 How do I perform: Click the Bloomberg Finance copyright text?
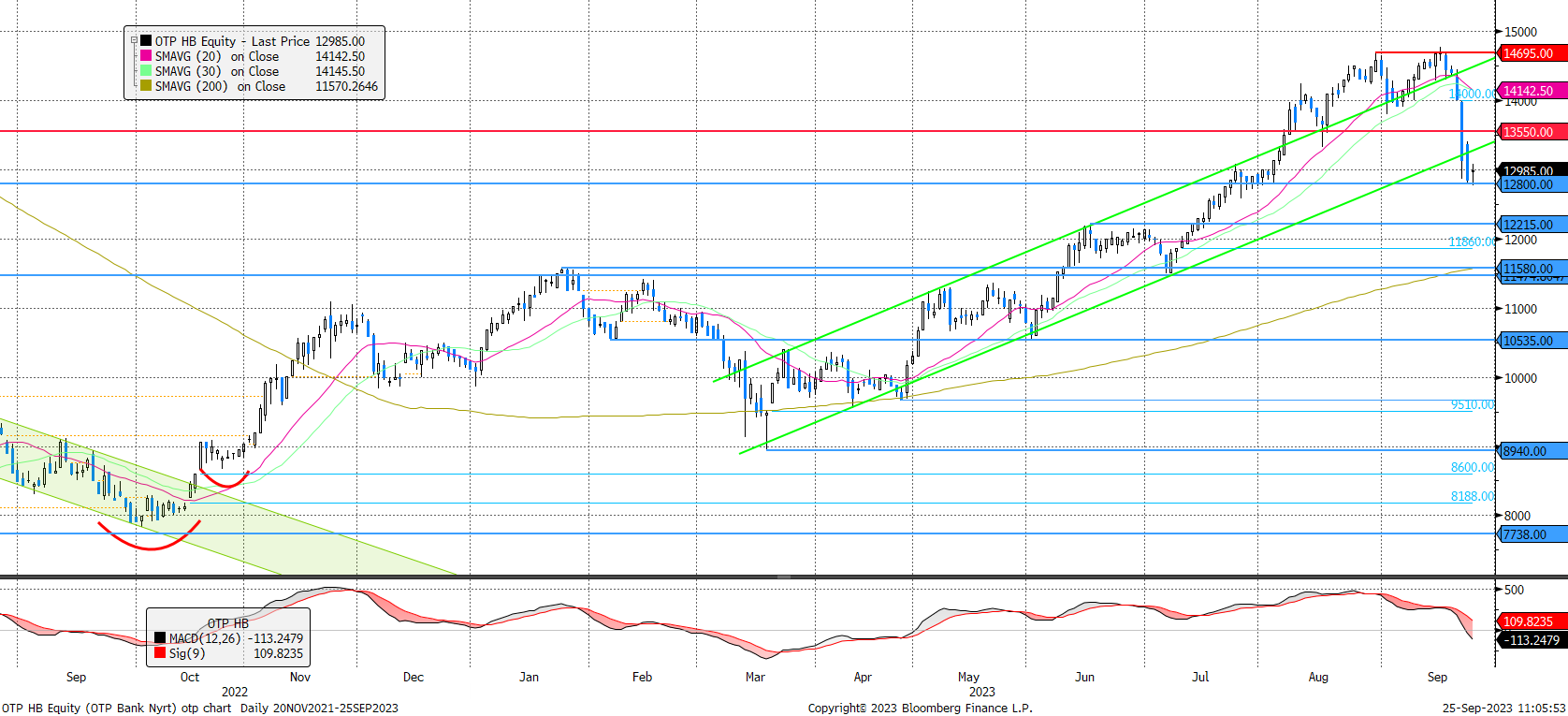coord(921,708)
